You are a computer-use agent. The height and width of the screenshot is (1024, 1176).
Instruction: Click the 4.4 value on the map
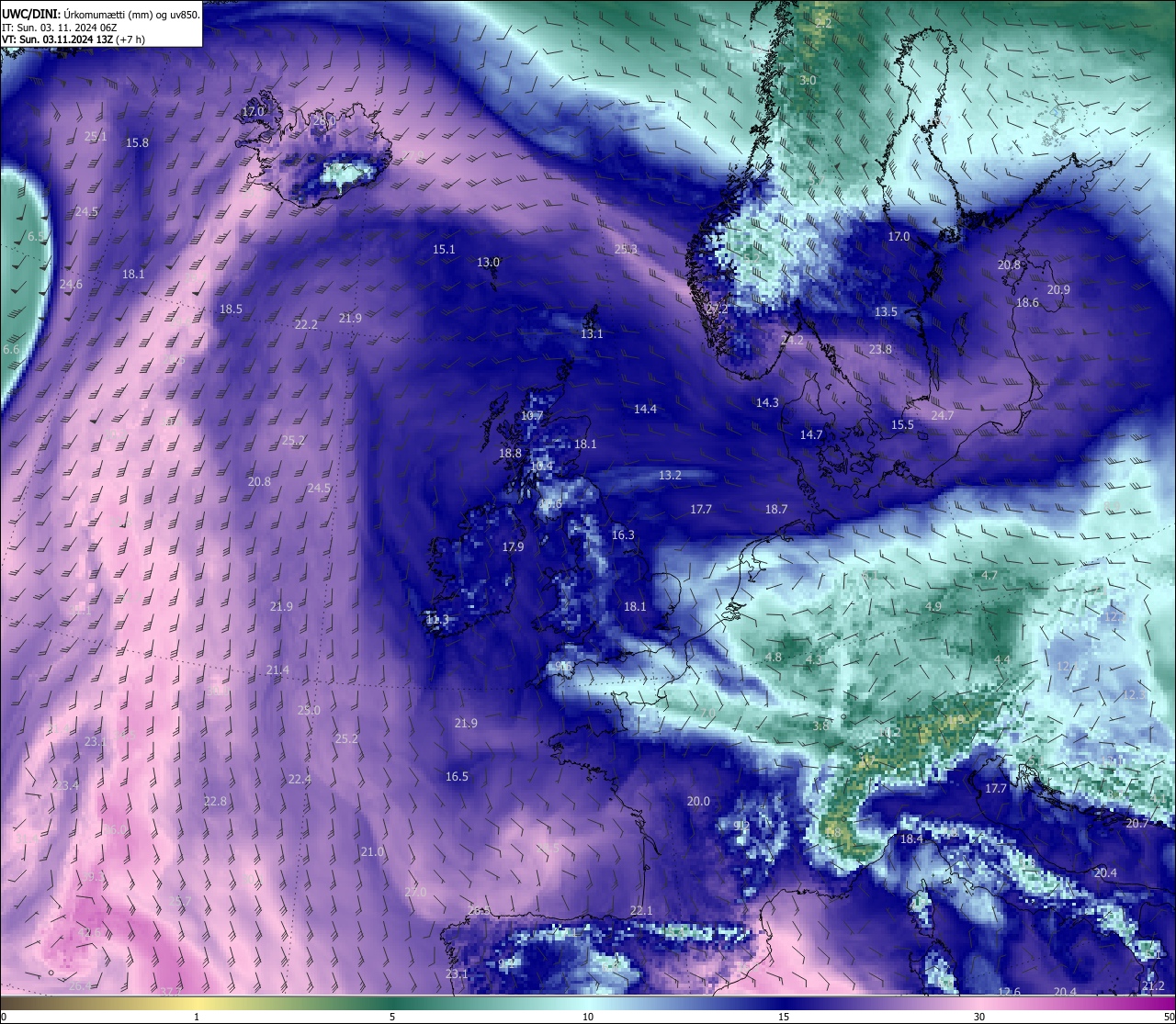[1001, 660]
